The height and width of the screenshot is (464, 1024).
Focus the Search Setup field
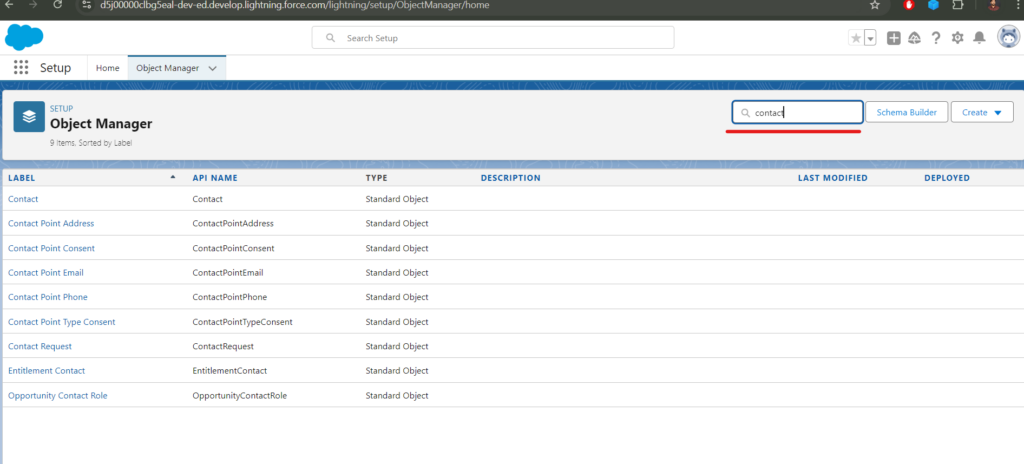[x=493, y=38]
